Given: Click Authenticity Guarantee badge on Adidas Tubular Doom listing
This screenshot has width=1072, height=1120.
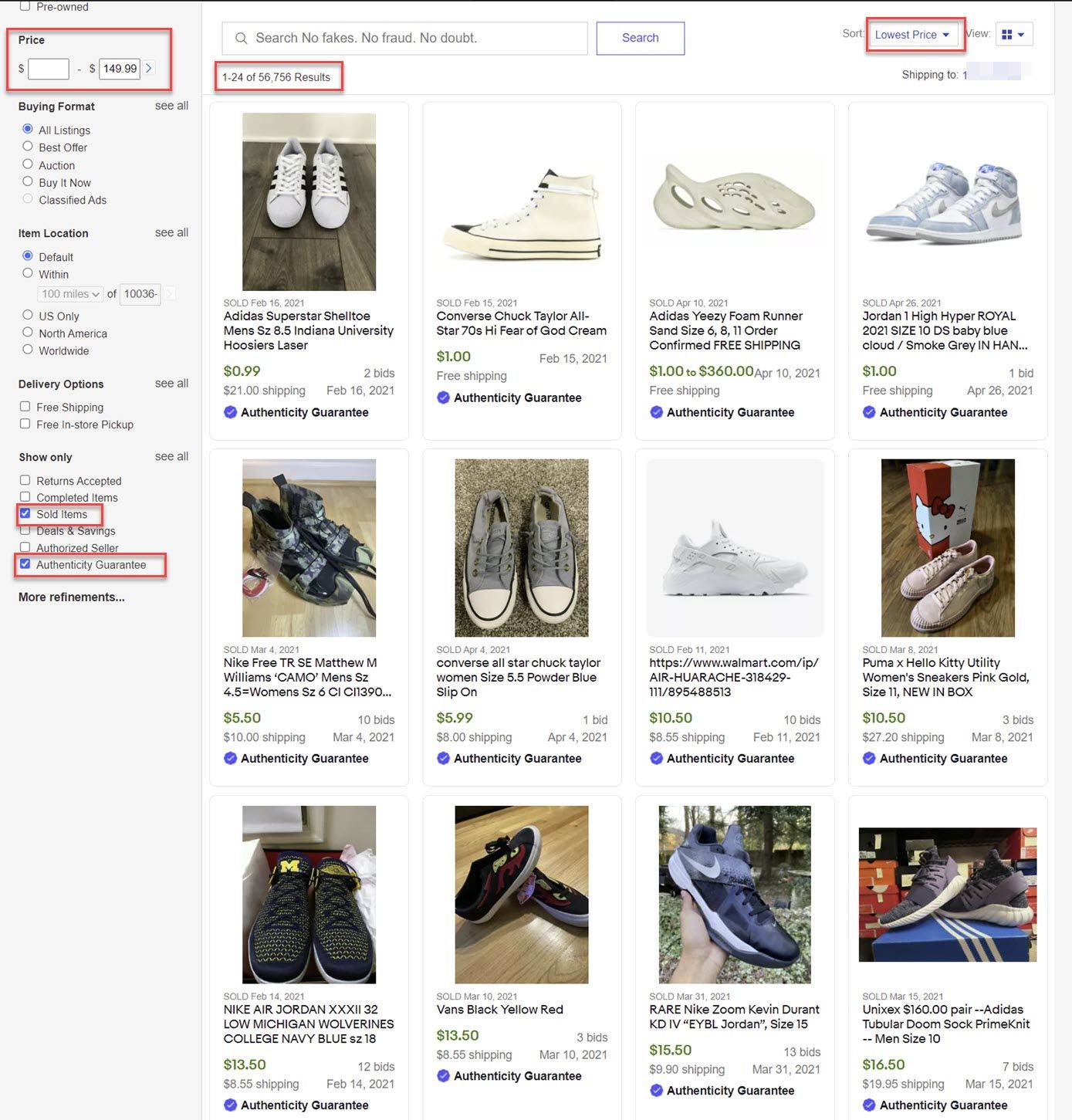Looking at the screenshot, I should pyautogui.click(x=935, y=1105).
